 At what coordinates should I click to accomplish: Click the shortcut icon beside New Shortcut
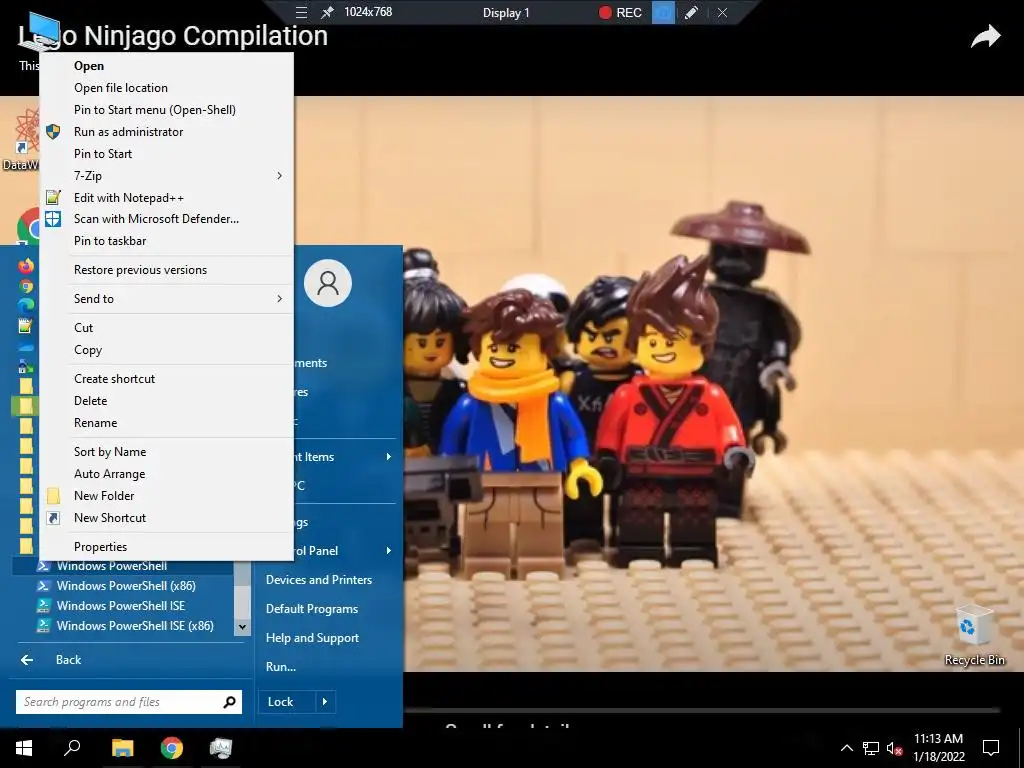[54, 517]
